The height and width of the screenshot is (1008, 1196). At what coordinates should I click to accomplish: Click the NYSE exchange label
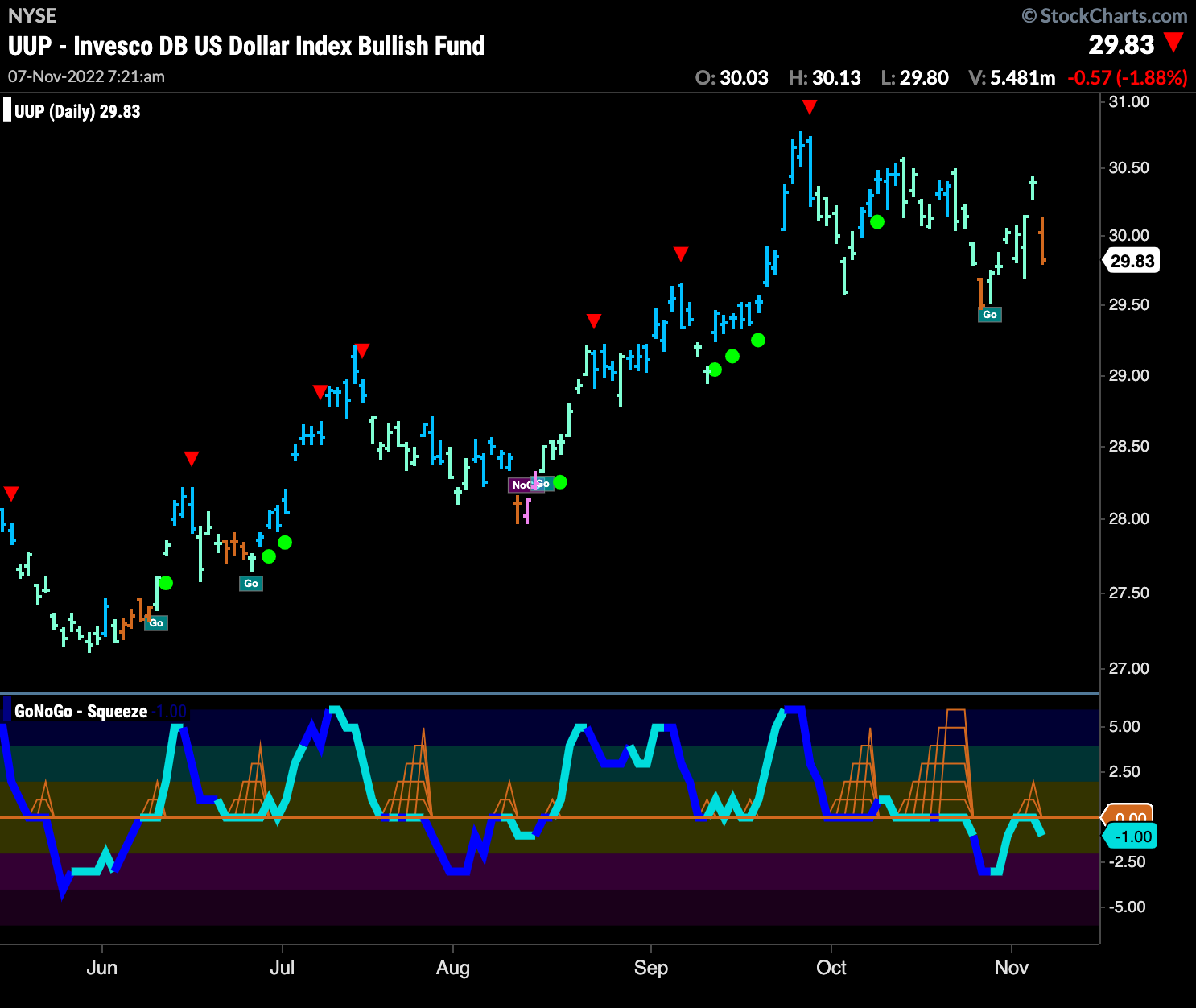(32, 15)
